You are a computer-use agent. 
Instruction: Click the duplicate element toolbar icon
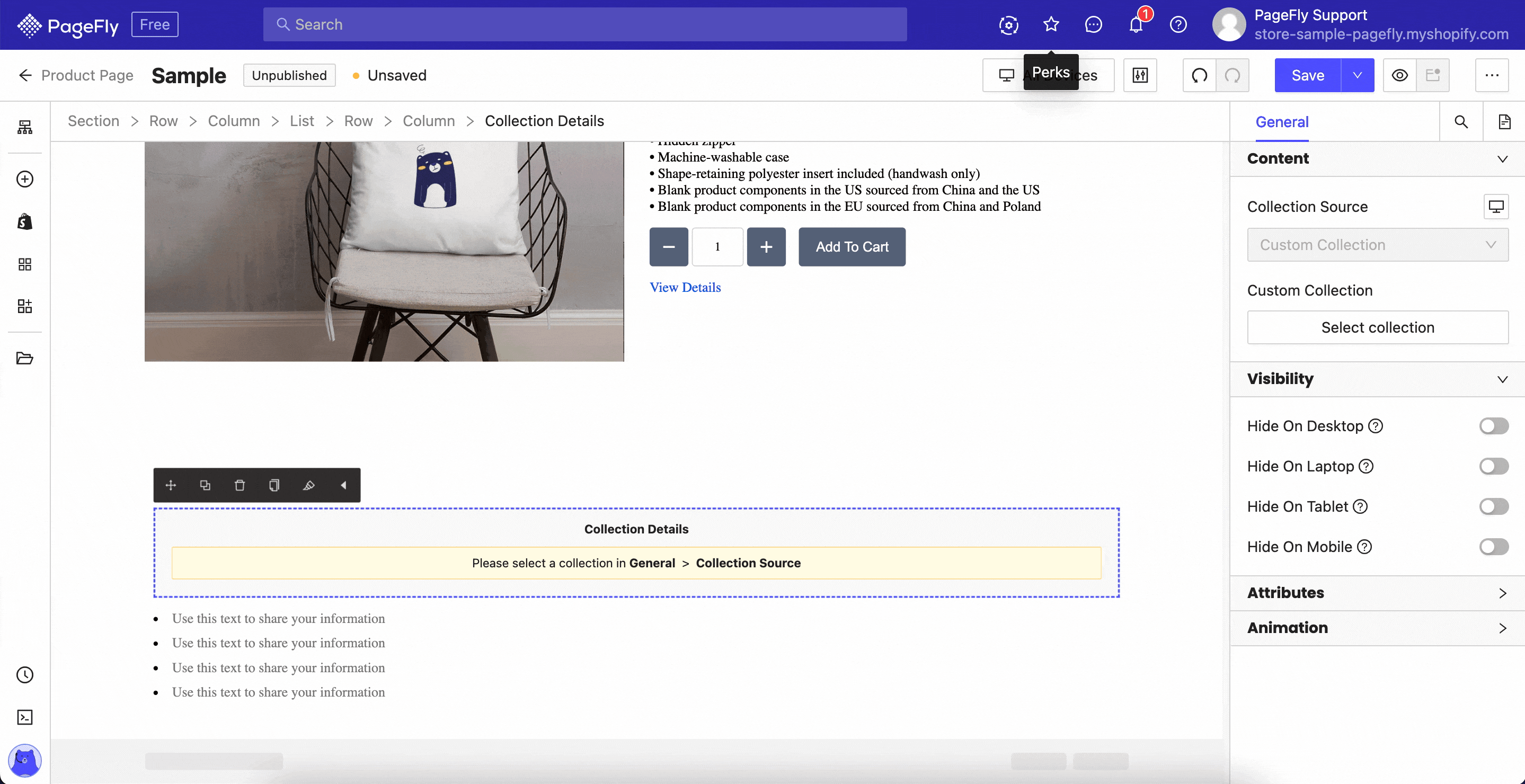click(206, 485)
